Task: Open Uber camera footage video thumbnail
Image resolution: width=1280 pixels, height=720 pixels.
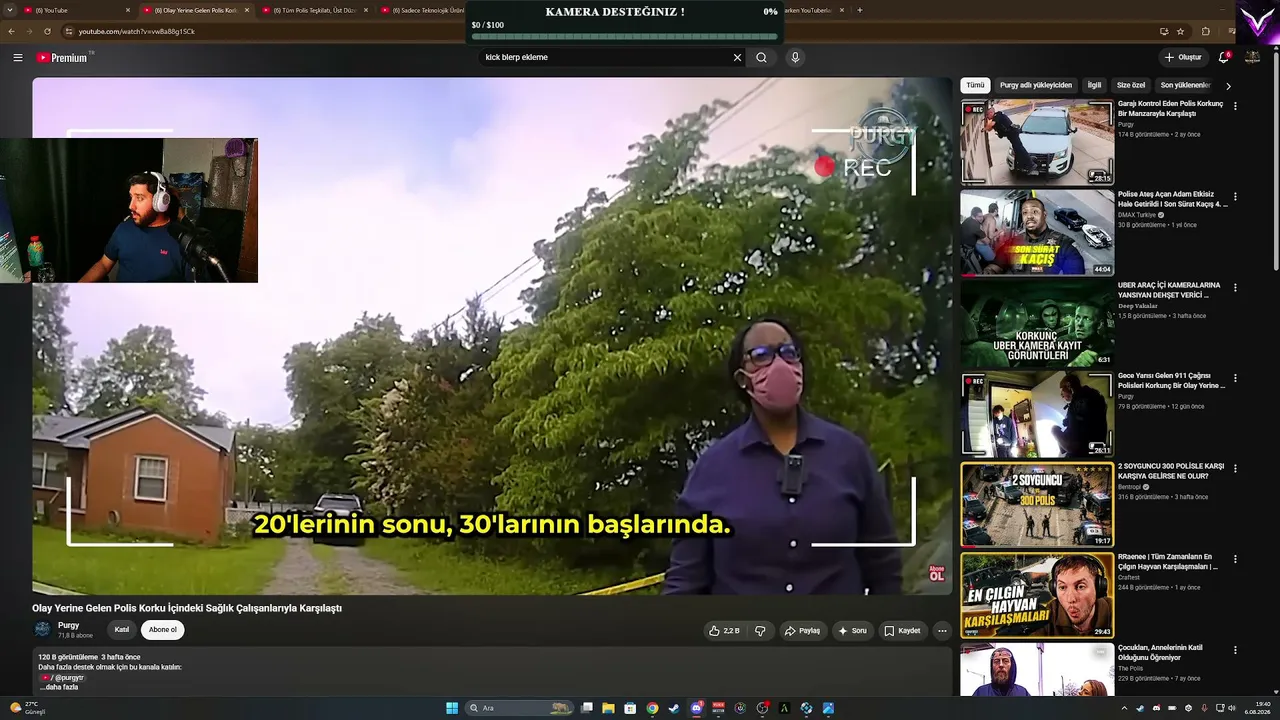Action: point(1037,324)
